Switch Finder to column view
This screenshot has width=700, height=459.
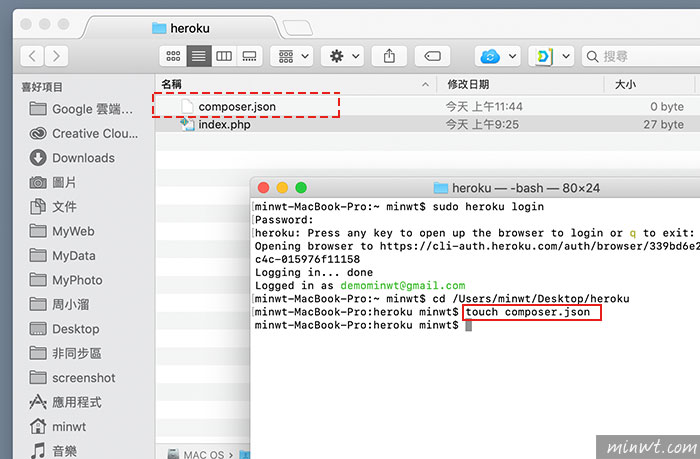(224, 56)
